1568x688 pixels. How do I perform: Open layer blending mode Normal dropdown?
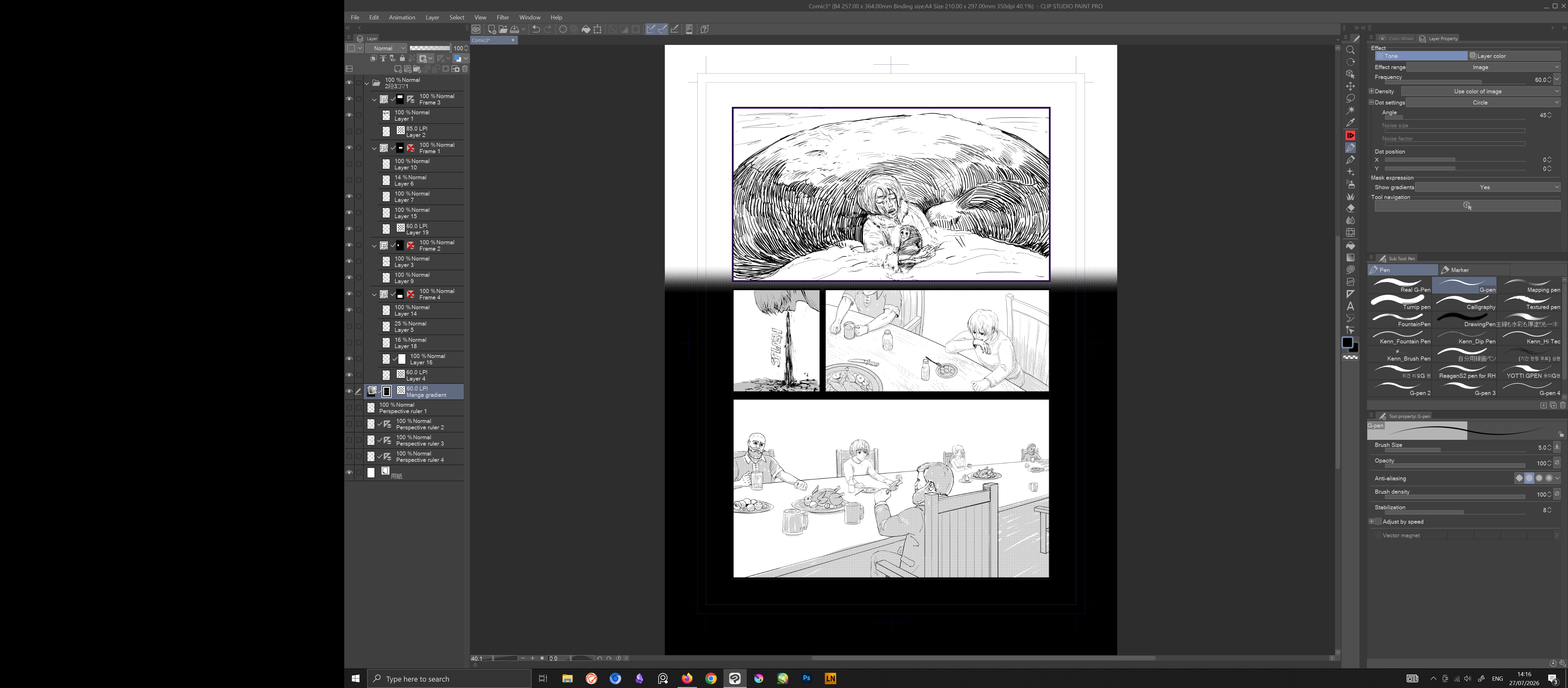[x=386, y=48]
